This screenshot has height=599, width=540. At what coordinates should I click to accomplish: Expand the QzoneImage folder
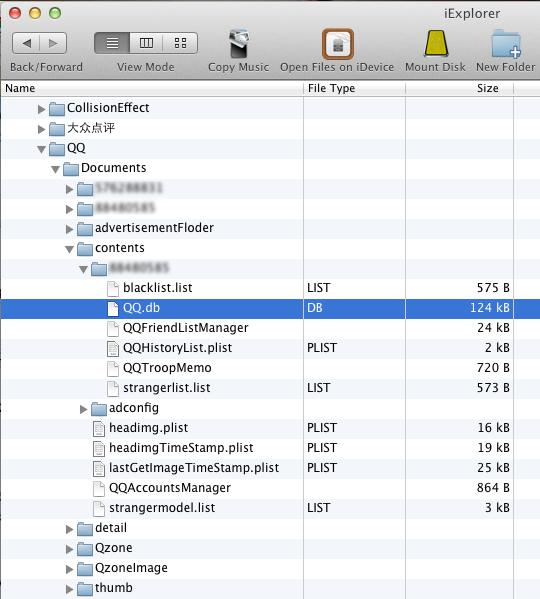click(x=70, y=569)
